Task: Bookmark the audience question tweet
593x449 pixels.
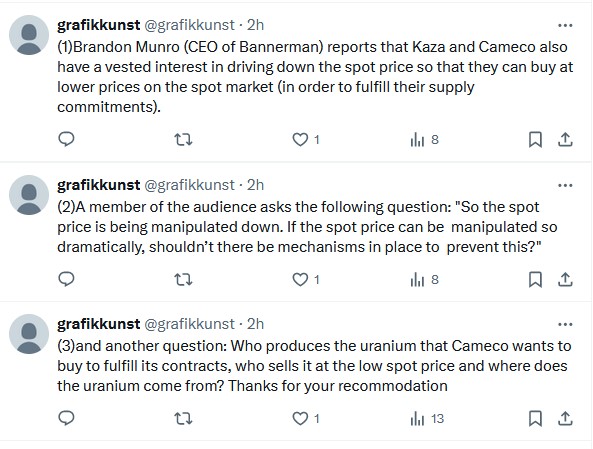Action: (x=535, y=280)
